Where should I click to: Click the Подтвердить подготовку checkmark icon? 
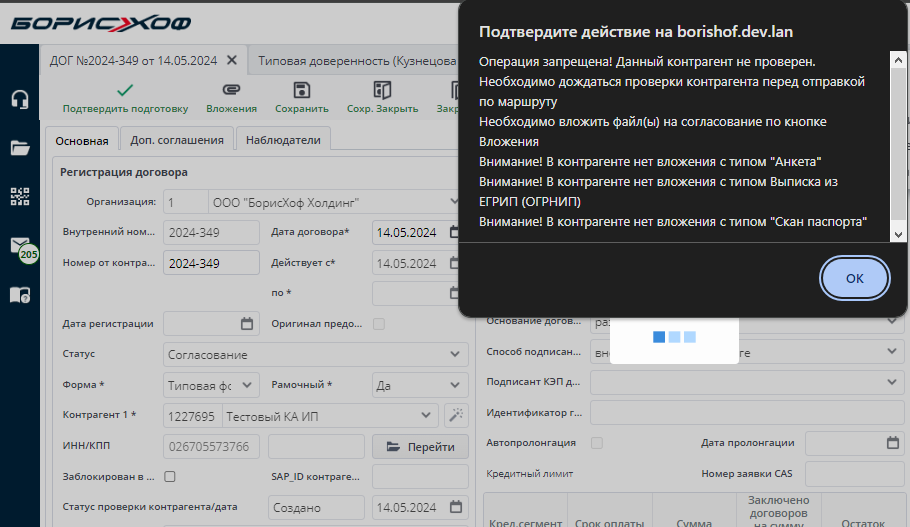125,91
